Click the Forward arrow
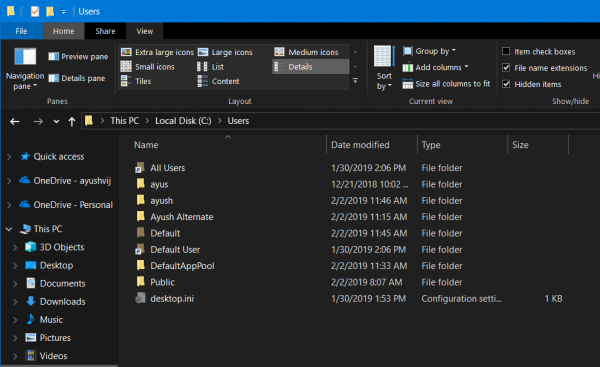The width and height of the screenshot is (600, 367). 38,122
